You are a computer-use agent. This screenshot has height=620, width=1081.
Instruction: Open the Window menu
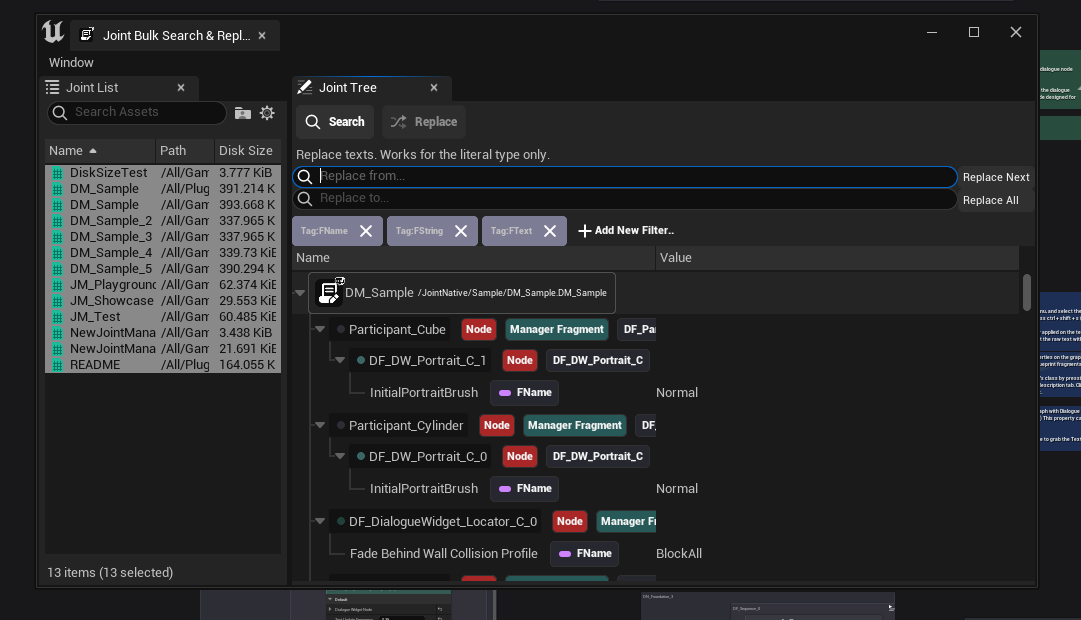pos(71,62)
